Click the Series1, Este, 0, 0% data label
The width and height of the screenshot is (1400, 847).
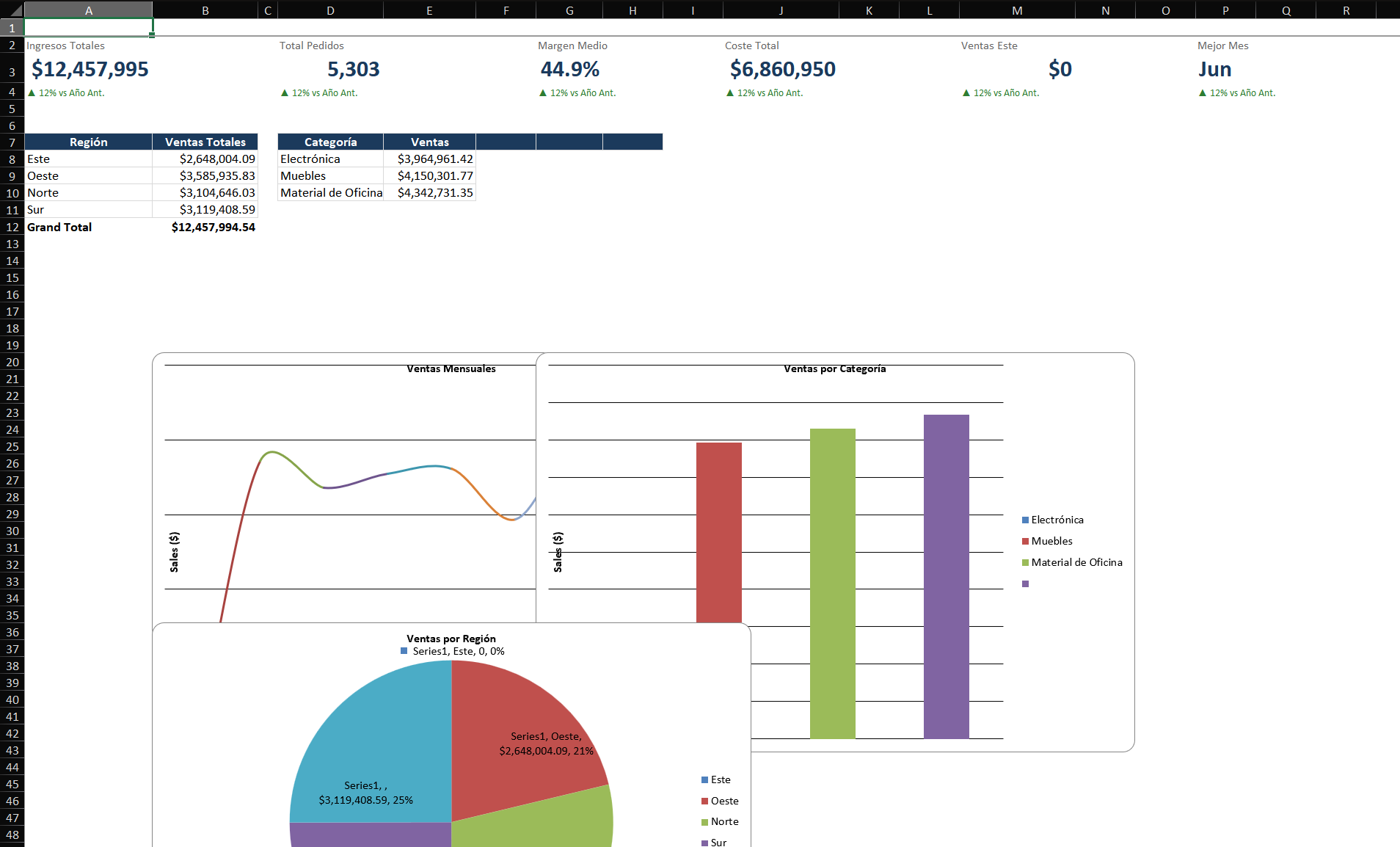453,651
